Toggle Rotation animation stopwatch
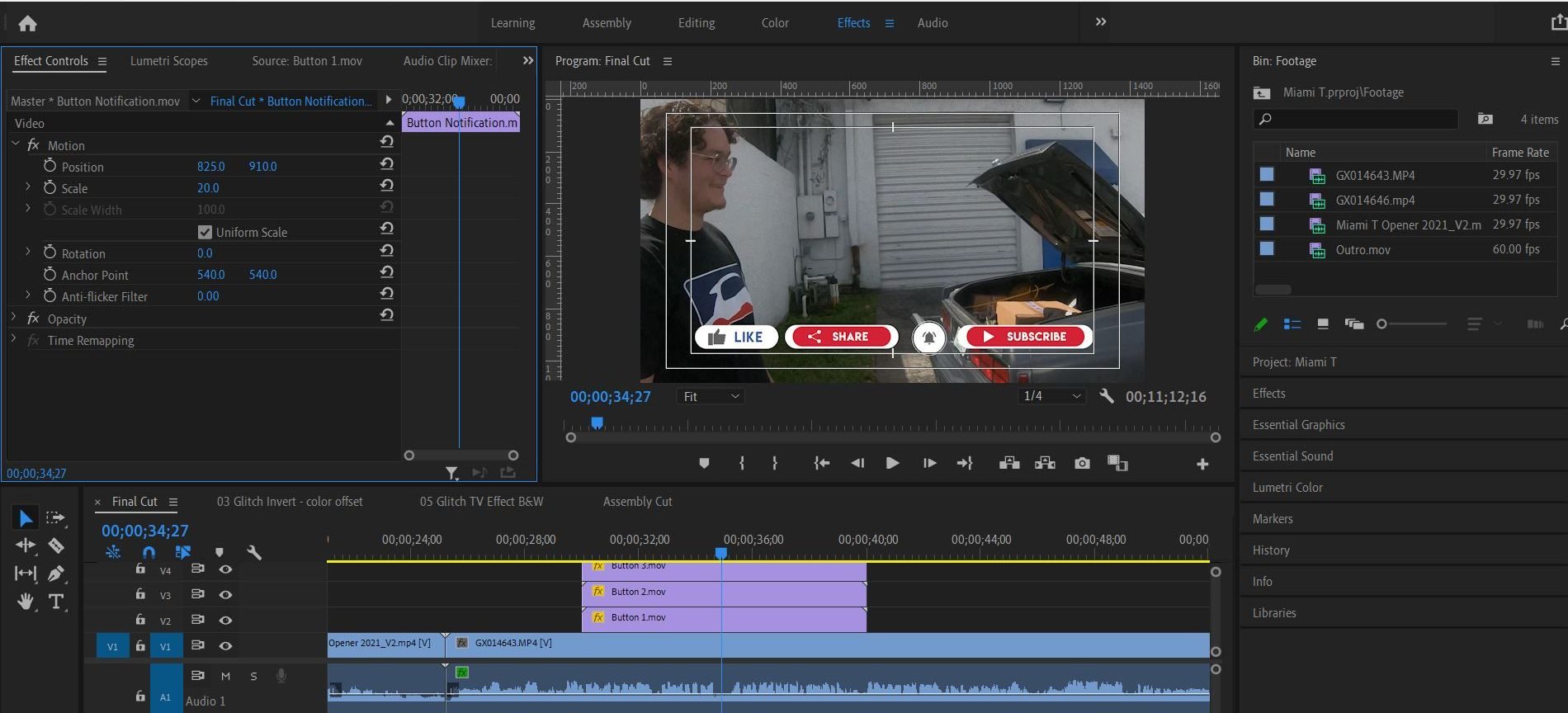The image size is (1568, 713). (x=50, y=253)
